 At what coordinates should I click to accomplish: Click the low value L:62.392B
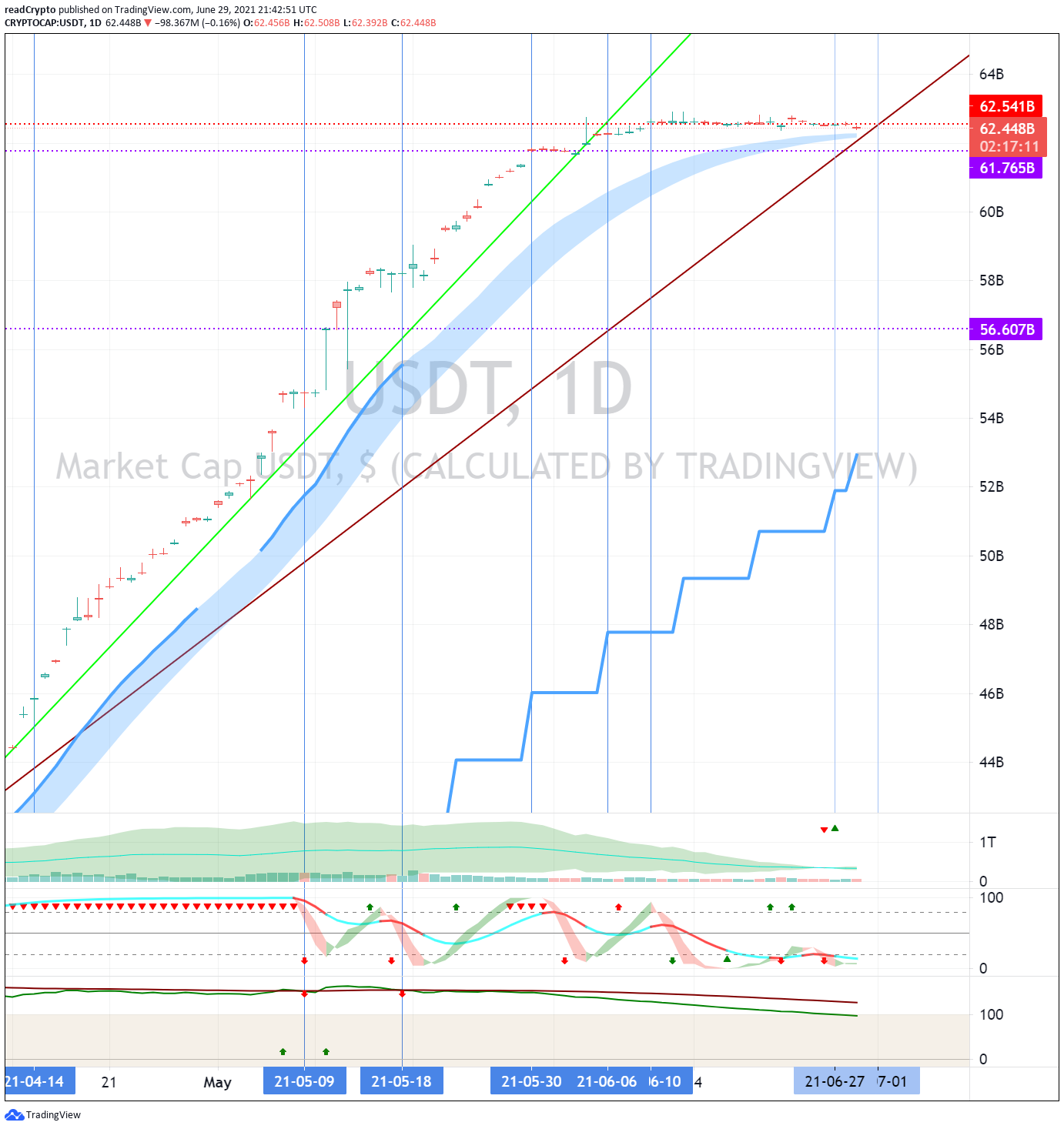(x=365, y=22)
